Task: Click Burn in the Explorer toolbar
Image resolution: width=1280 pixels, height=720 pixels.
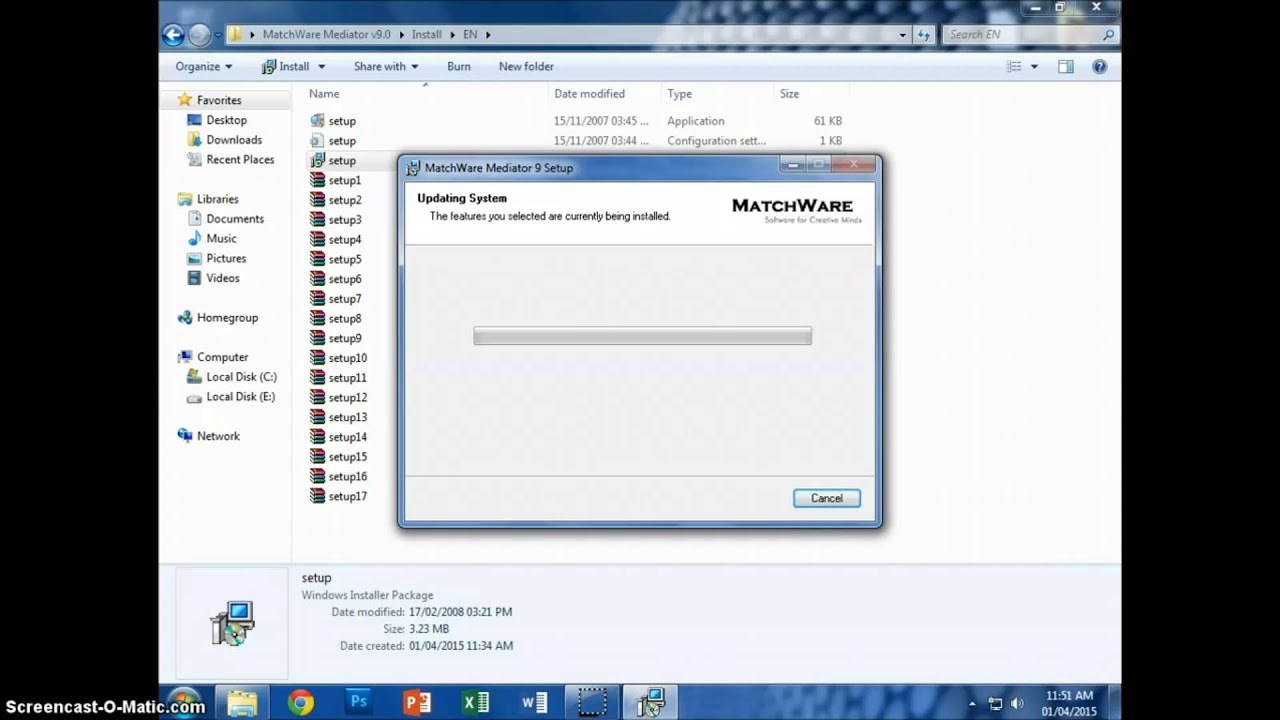Action: (459, 66)
